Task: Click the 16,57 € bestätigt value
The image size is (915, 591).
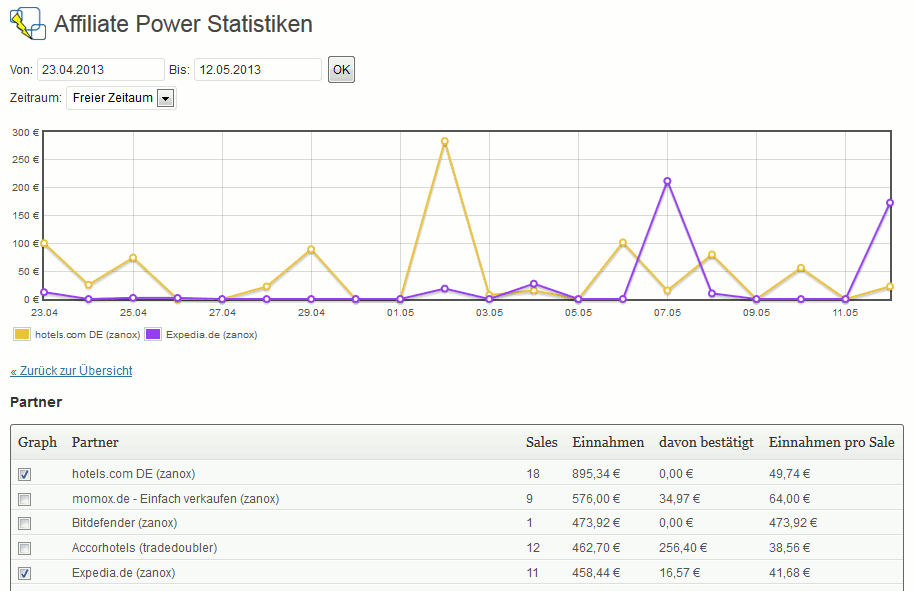Action: (x=679, y=573)
